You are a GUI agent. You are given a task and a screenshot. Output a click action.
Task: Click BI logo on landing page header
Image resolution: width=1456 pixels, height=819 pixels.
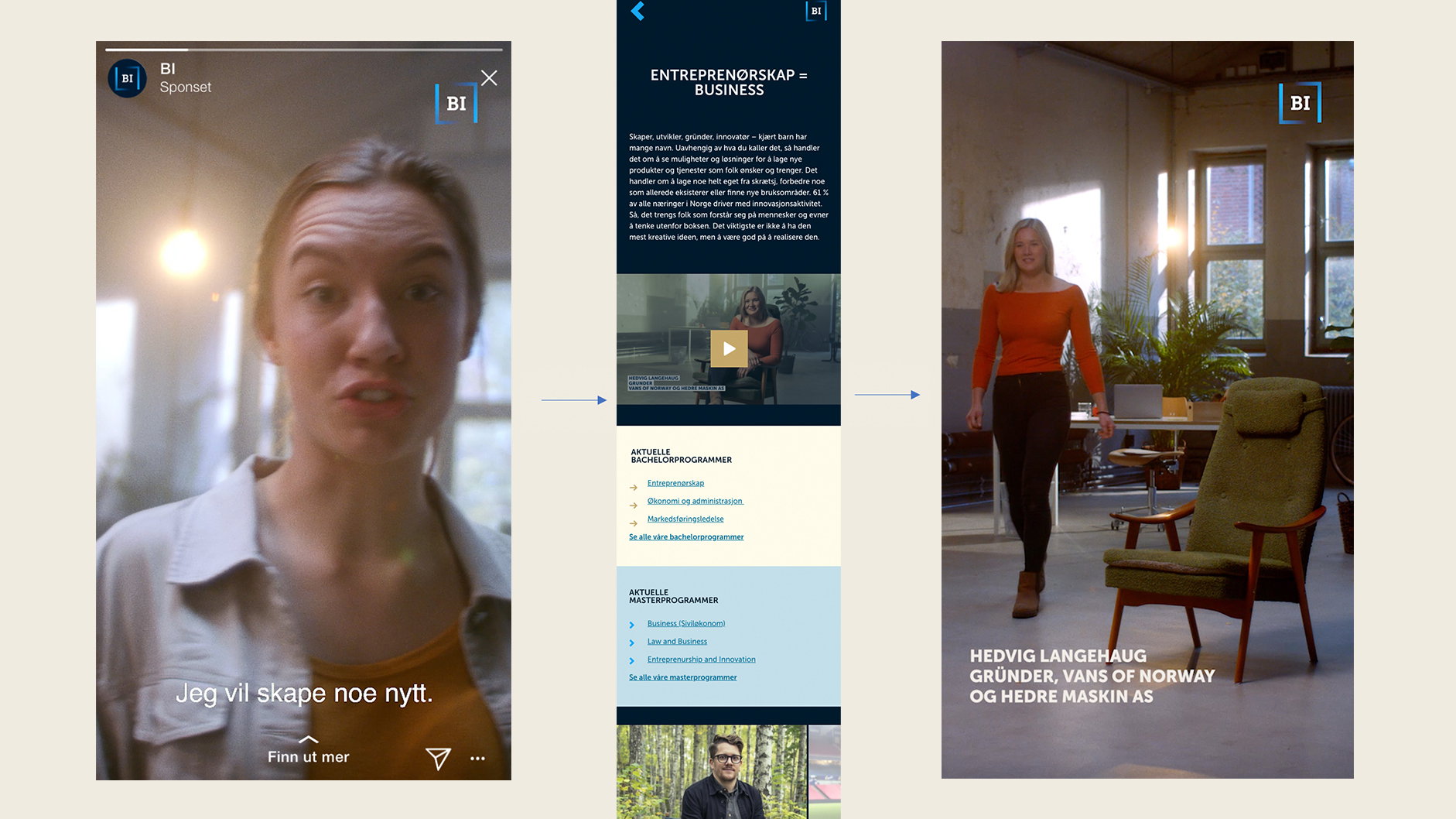pos(816,11)
